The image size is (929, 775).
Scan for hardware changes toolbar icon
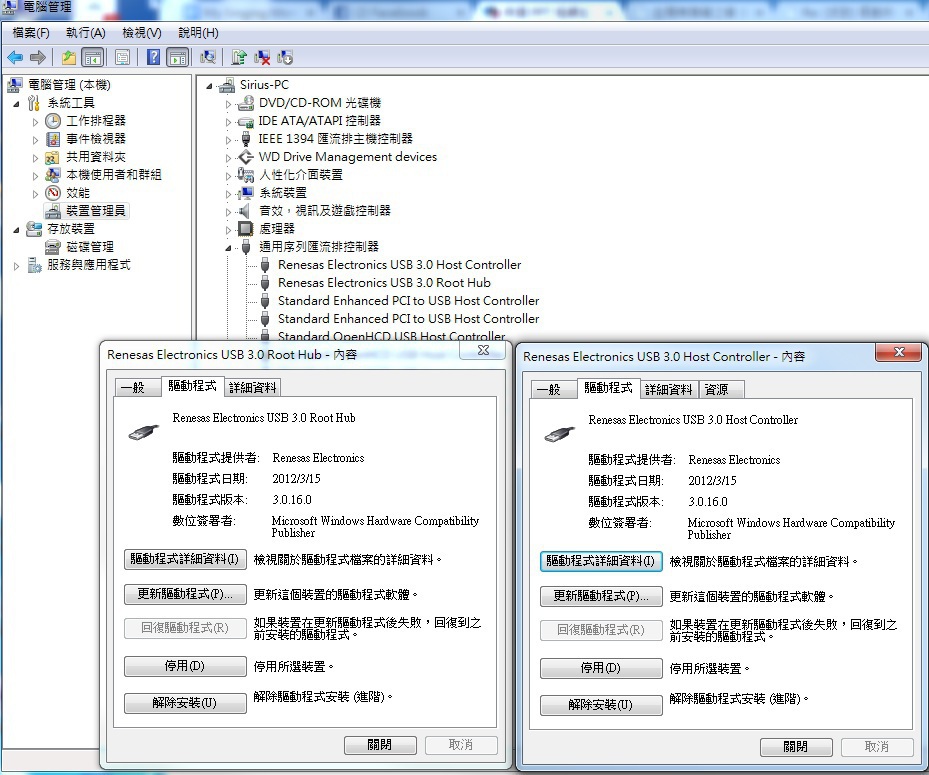(207, 57)
